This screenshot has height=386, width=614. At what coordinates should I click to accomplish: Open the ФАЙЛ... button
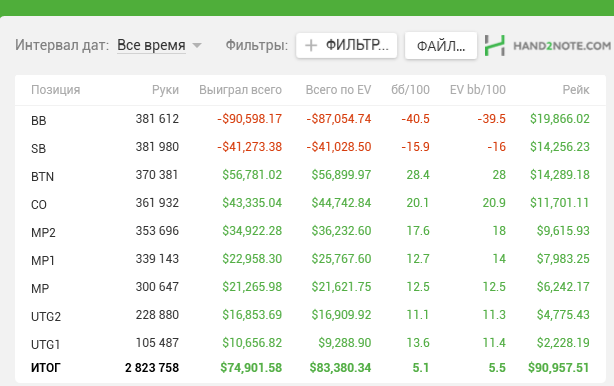click(441, 46)
